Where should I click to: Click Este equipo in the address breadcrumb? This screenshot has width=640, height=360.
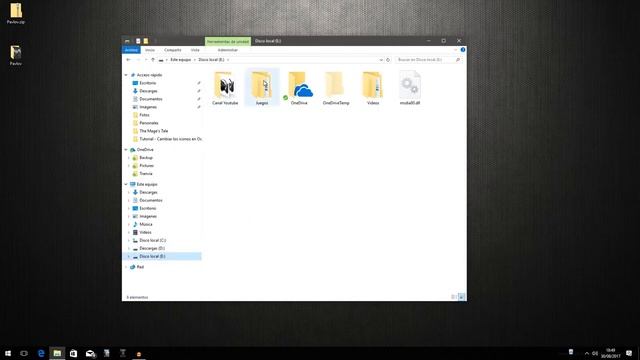180,60
